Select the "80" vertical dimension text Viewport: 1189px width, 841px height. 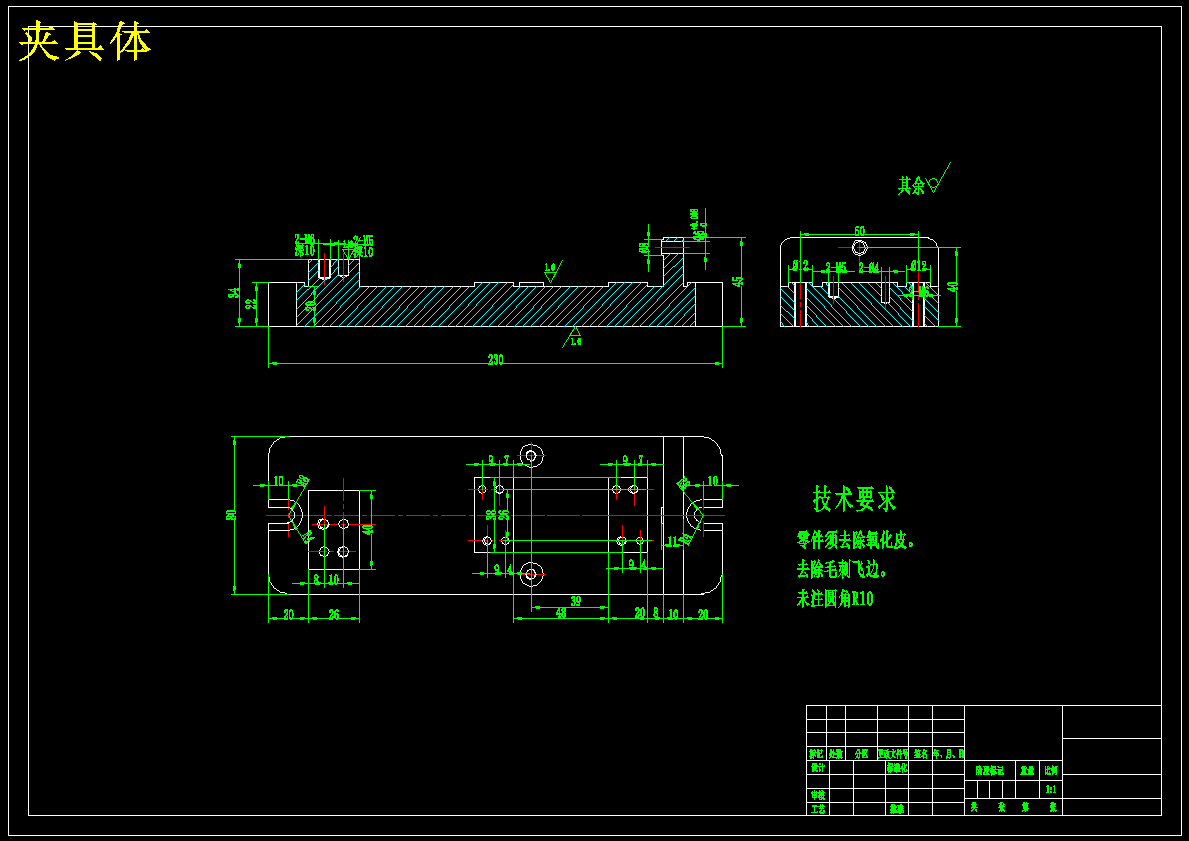click(x=231, y=515)
